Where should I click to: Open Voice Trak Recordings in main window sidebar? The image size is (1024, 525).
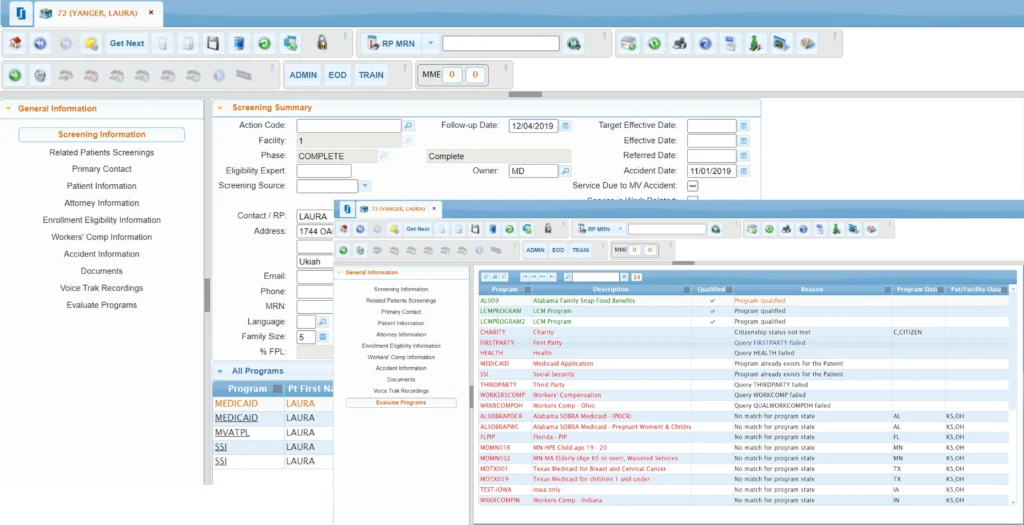pos(102,288)
